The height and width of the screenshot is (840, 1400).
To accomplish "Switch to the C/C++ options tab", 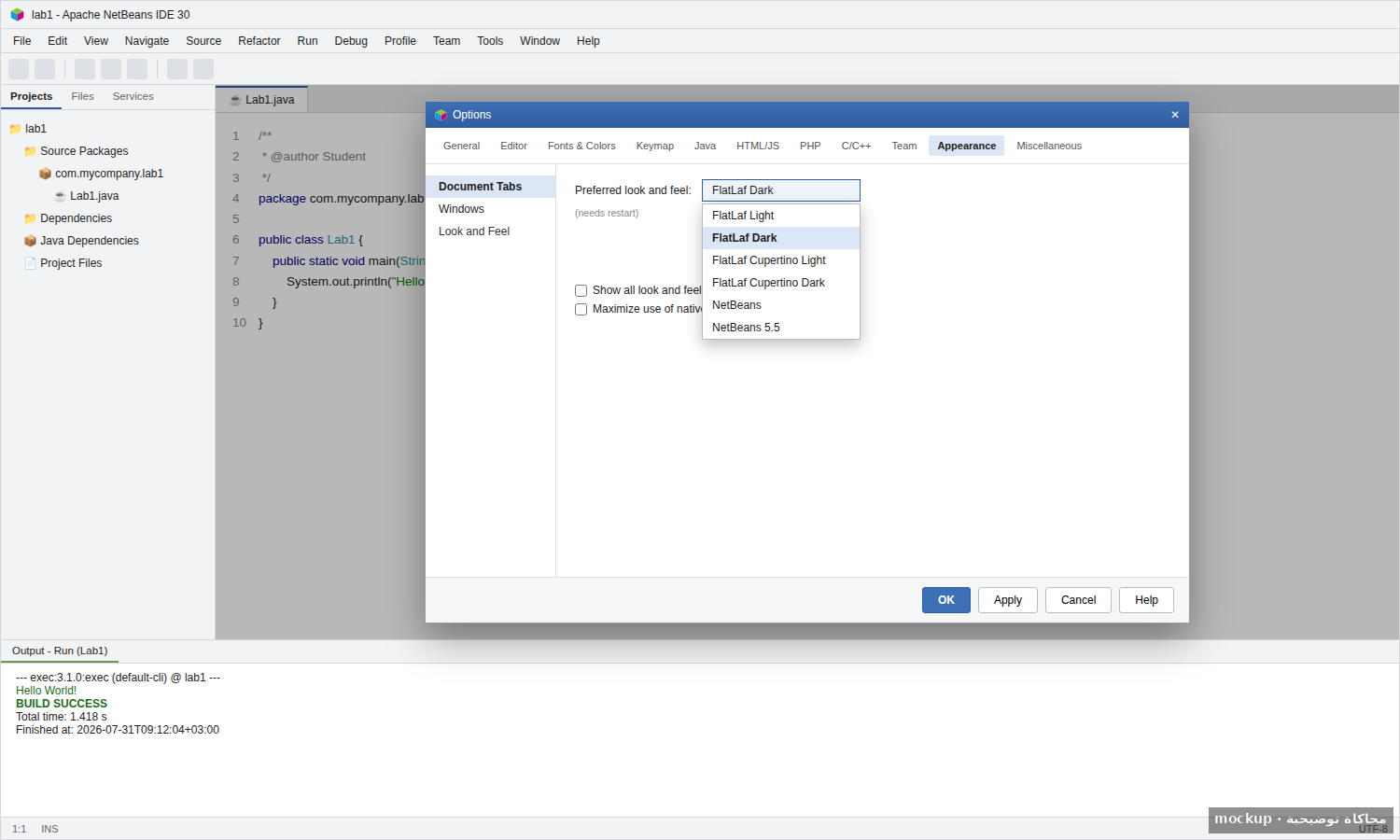I will [x=856, y=146].
